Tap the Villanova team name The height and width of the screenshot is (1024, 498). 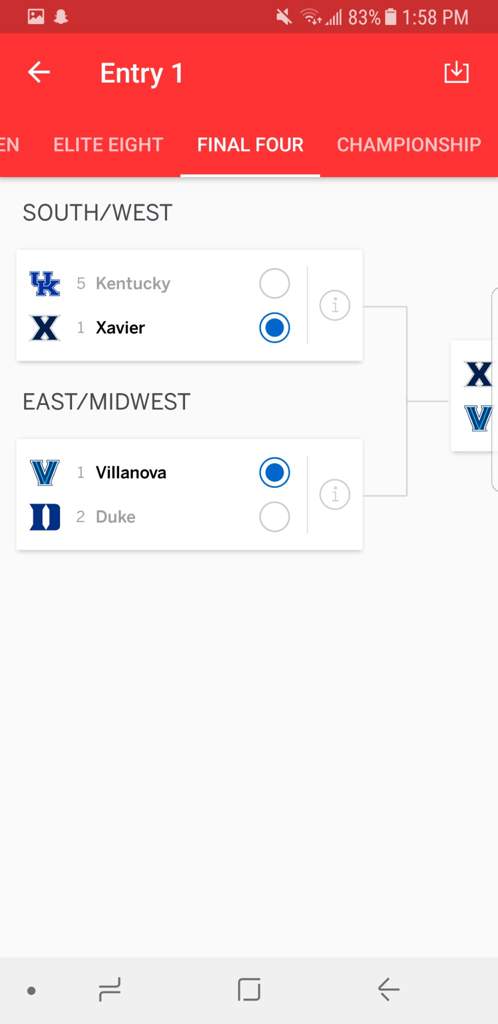tap(131, 473)
